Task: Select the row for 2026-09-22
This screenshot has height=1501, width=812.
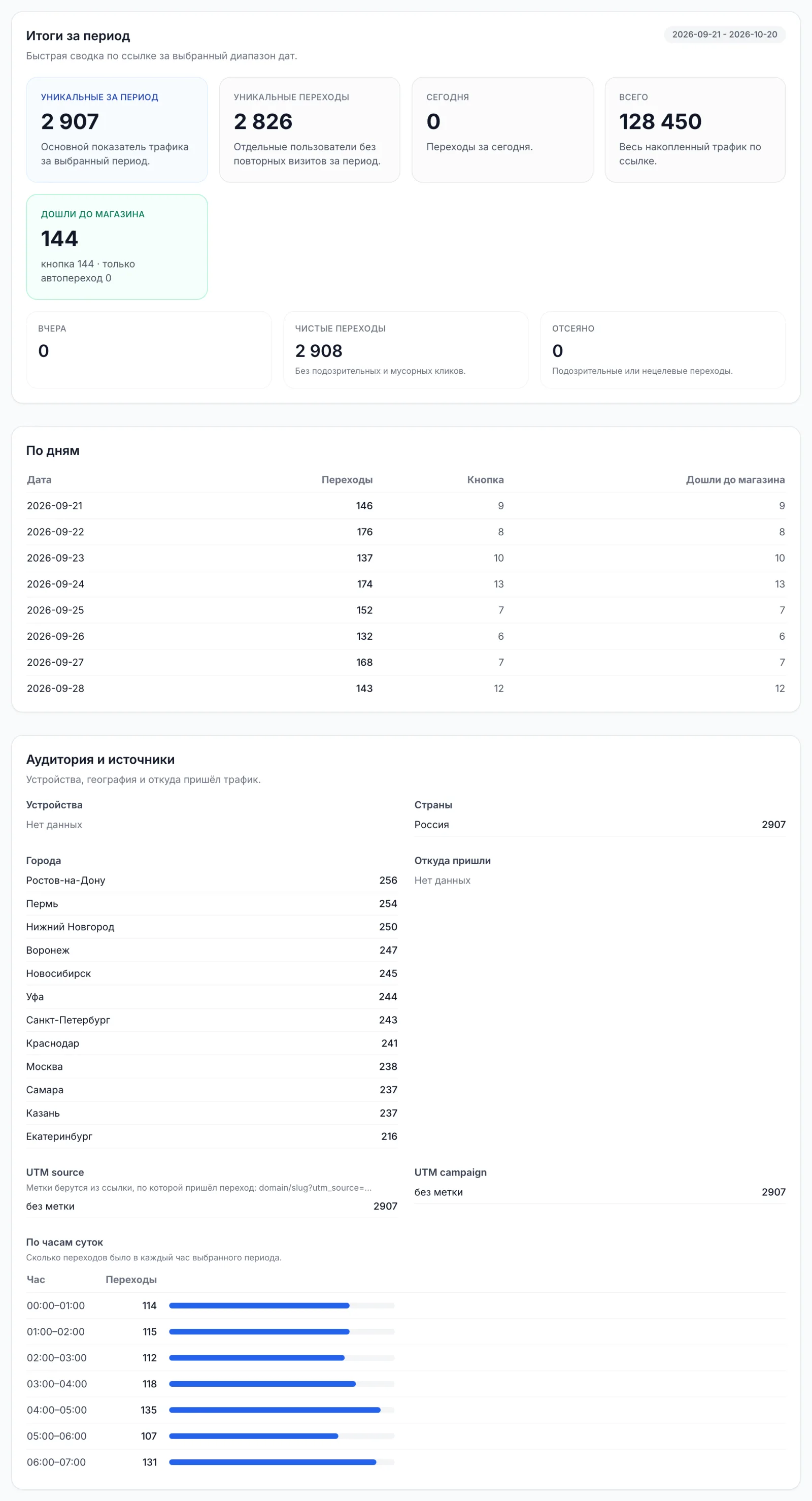Action: tap(405, 532)
